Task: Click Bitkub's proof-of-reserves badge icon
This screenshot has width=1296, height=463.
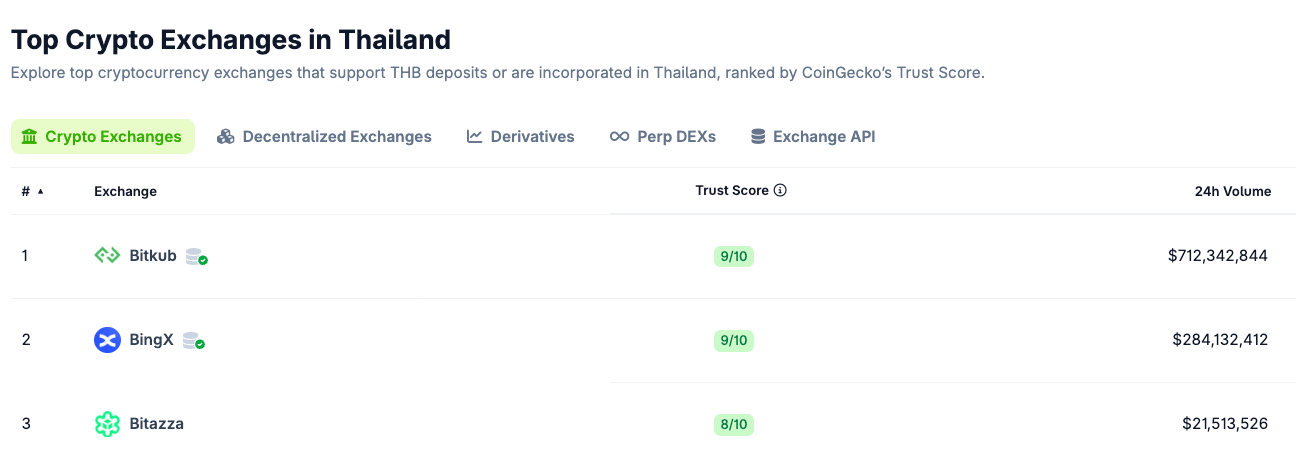Action: click(x=197, y=257)
